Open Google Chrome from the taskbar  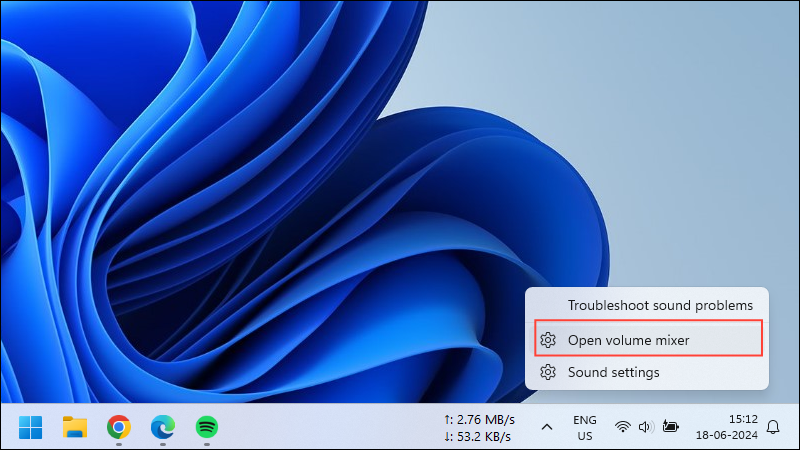pyautogui.click(x=119, y=427)
